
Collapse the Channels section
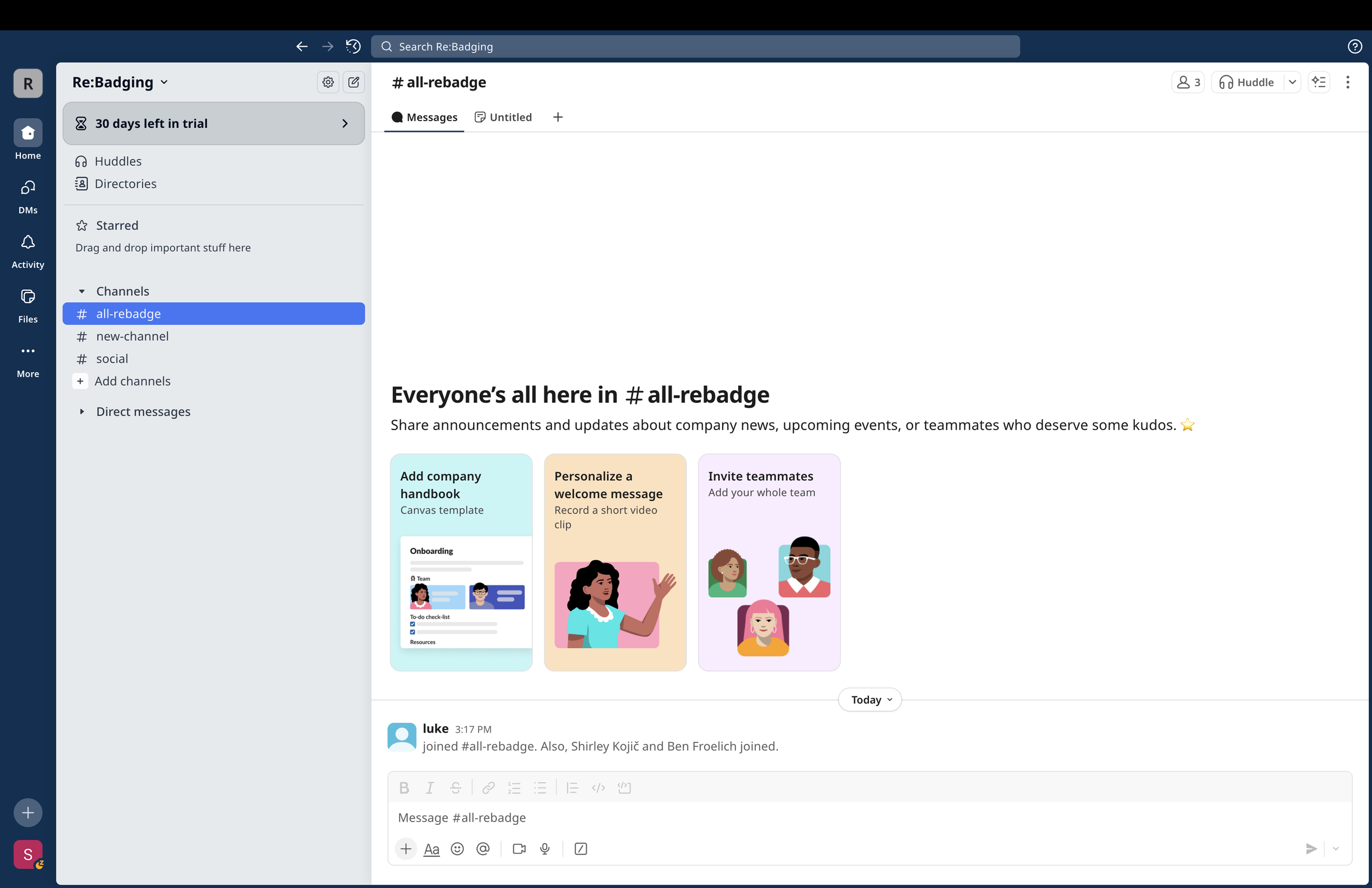(x=82, y=291)
